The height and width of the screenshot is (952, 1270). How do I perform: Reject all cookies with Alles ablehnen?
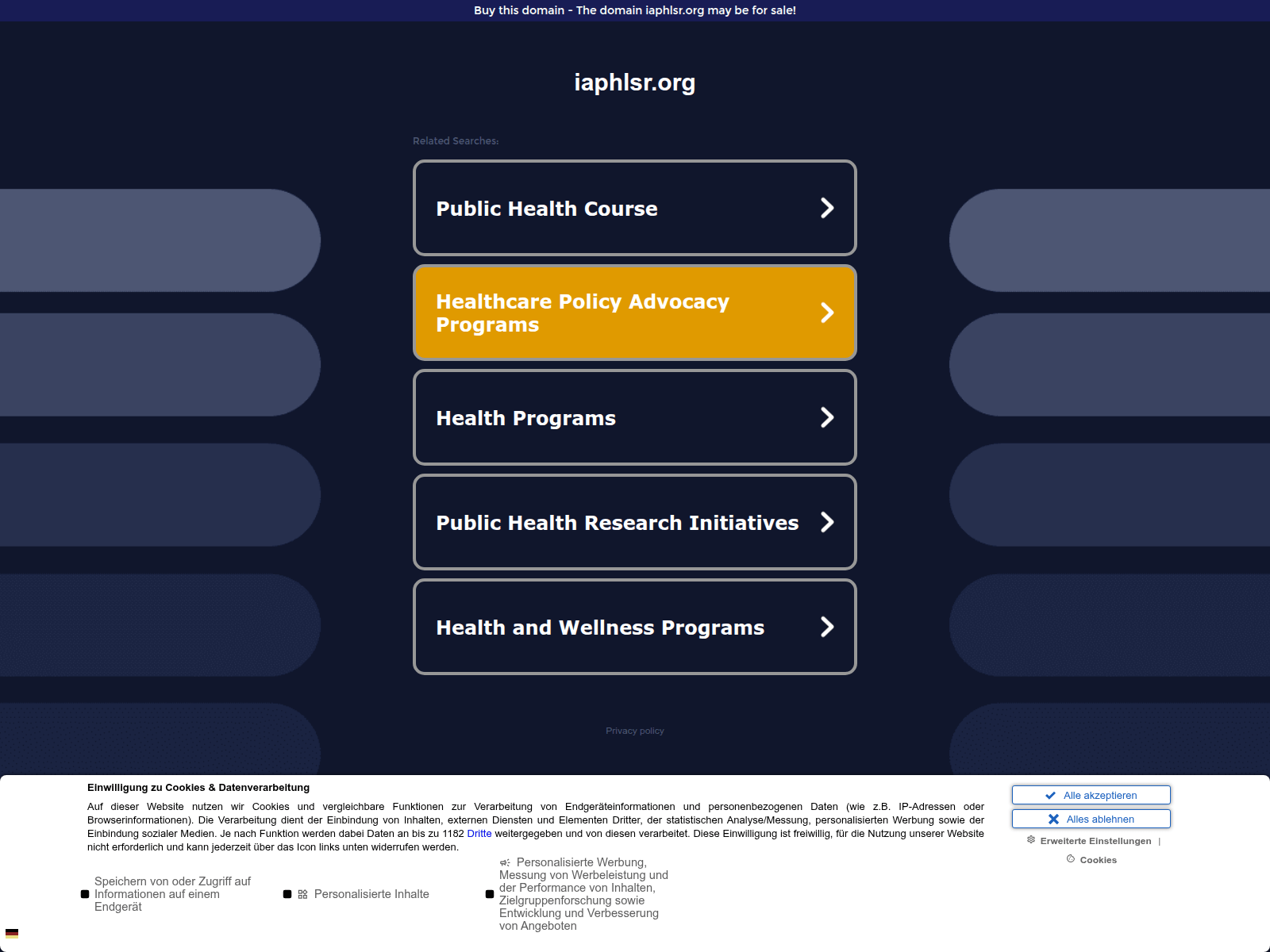point(1091,819)
